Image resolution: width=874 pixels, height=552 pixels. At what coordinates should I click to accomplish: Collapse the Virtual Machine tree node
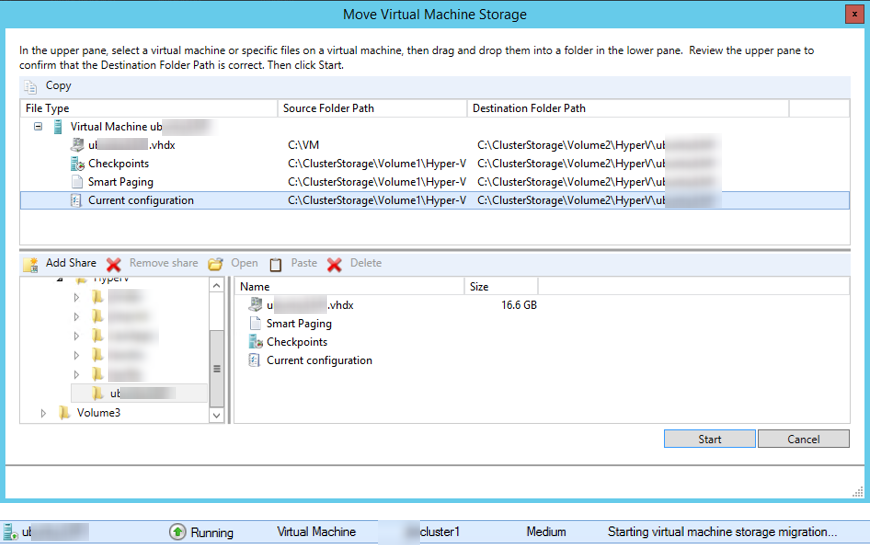coord(38,127)
